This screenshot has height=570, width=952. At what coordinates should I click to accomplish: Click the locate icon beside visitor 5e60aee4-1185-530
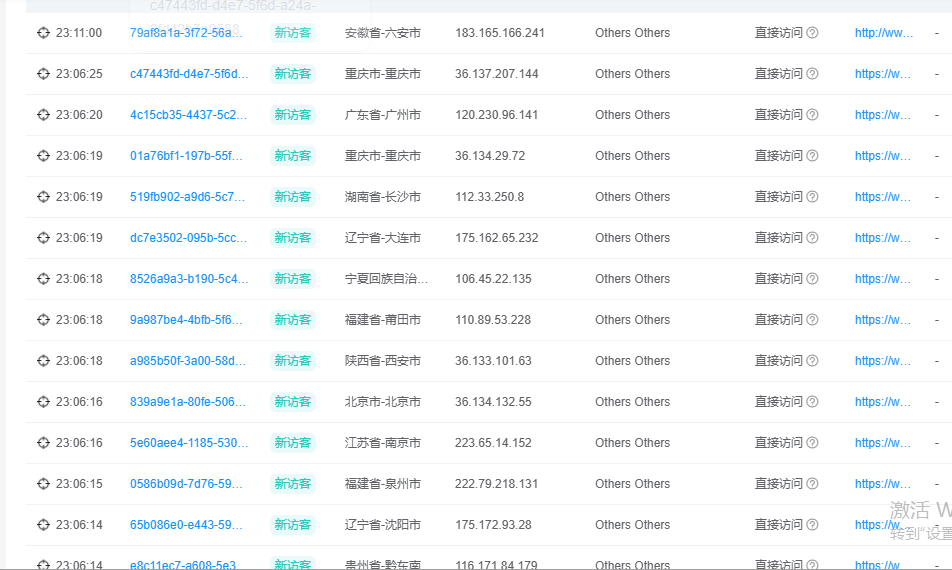(43, 443)
